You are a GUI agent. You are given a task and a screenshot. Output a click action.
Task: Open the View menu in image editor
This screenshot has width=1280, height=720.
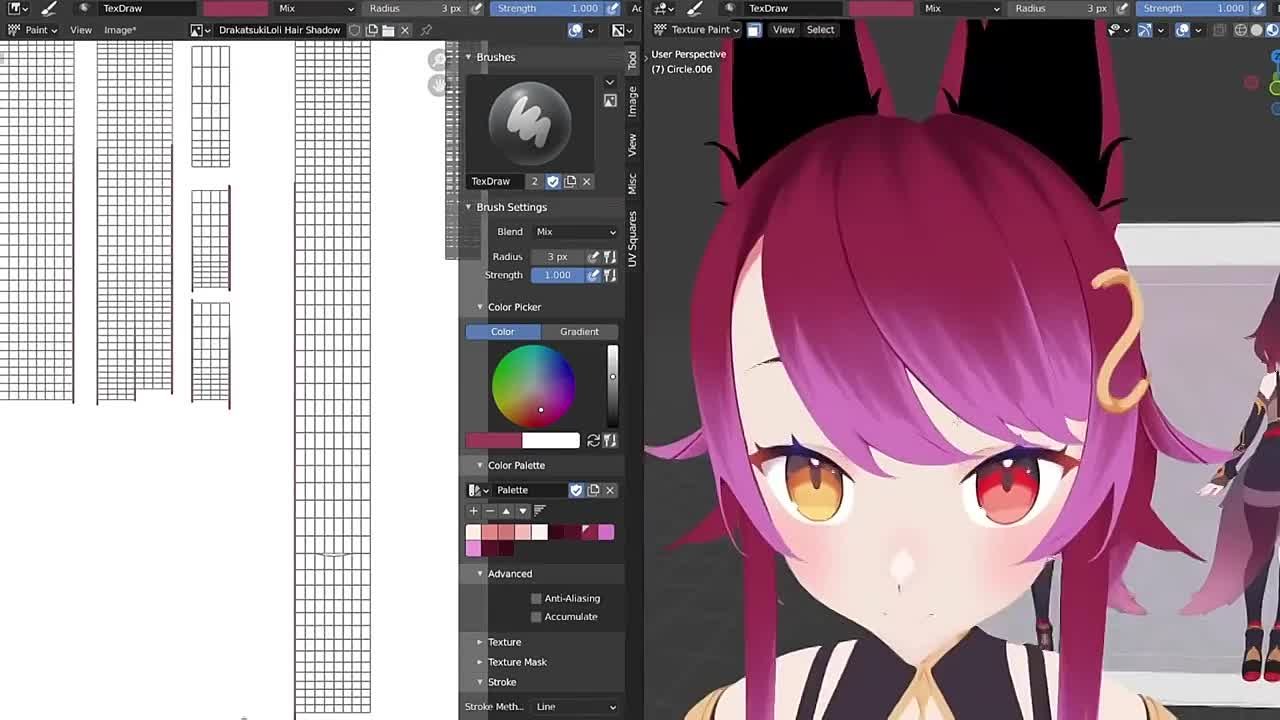[x=81, y=30]
